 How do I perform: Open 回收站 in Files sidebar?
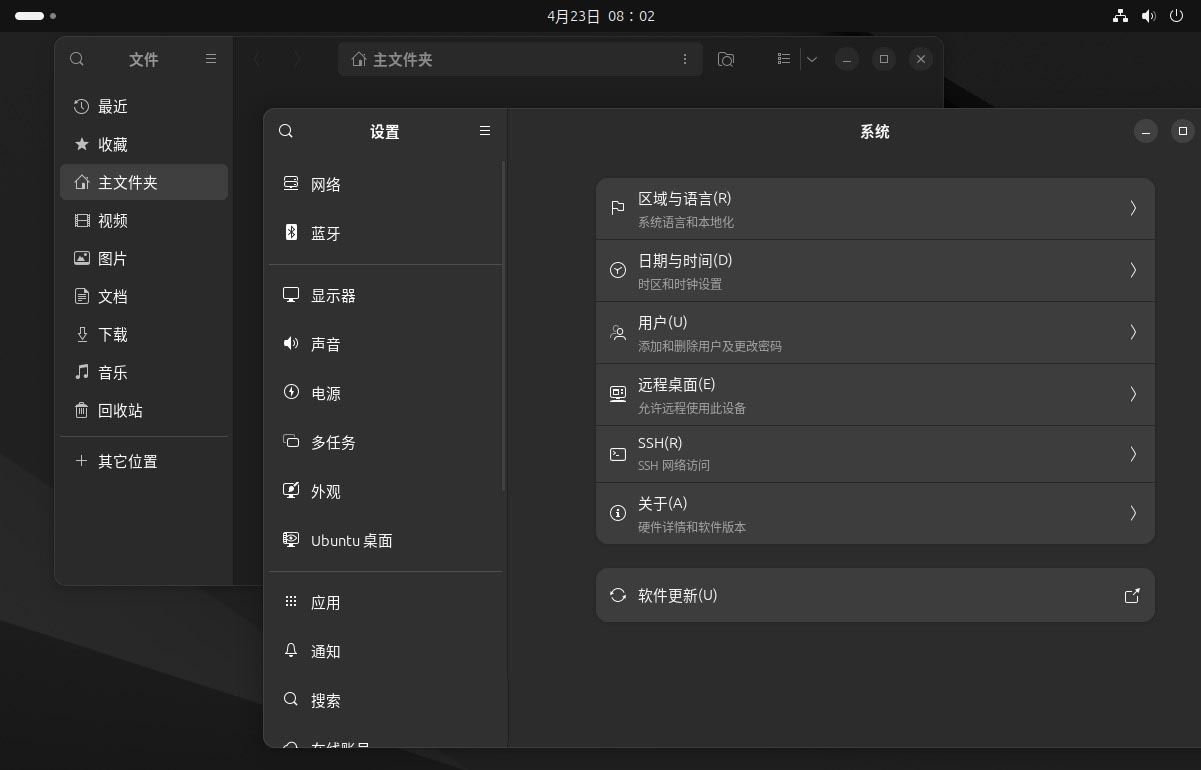(120, 410)
